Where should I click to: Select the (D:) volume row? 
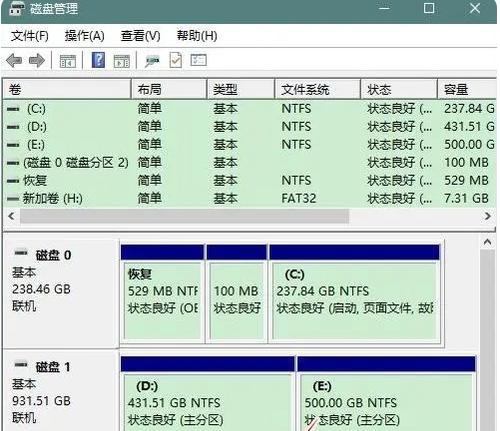[x=249, y=127]
